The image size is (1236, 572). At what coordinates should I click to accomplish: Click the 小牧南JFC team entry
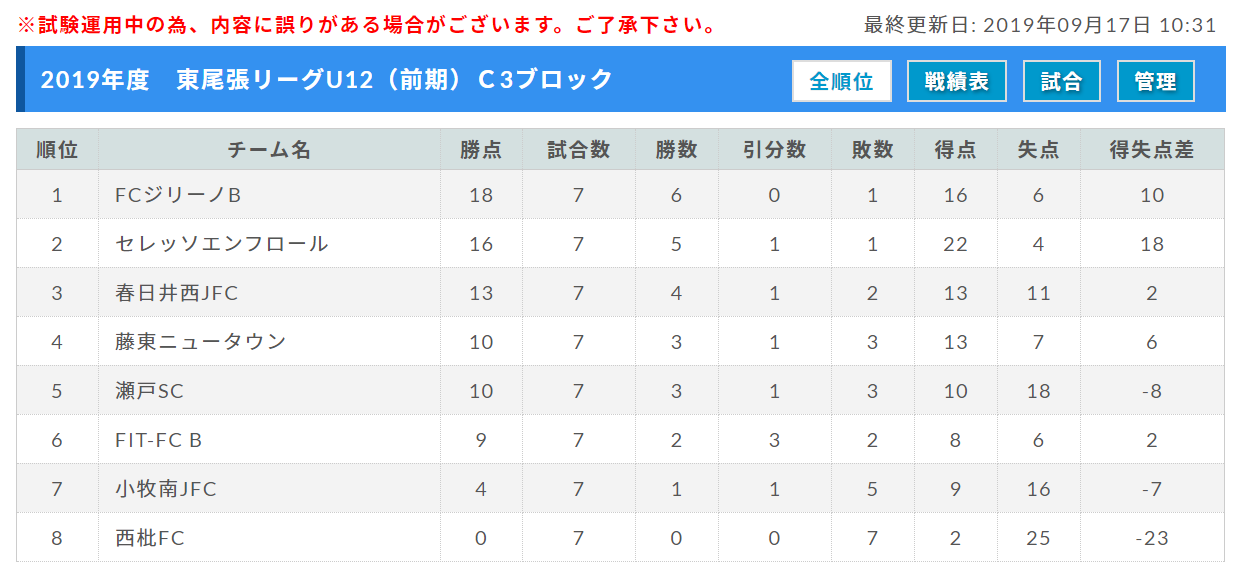[165, 489]
